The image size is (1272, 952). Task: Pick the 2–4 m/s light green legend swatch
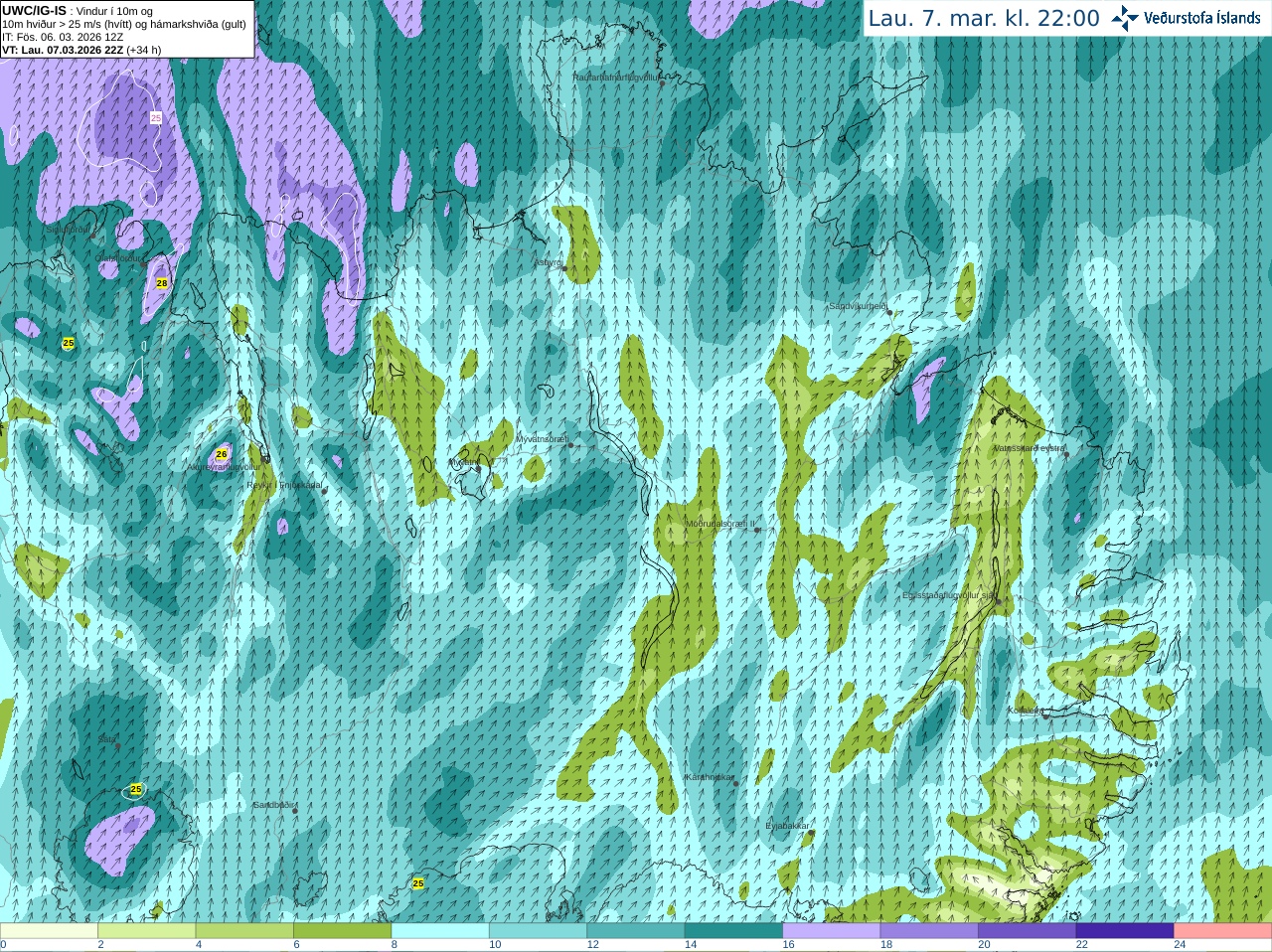[x=147, y=931]
